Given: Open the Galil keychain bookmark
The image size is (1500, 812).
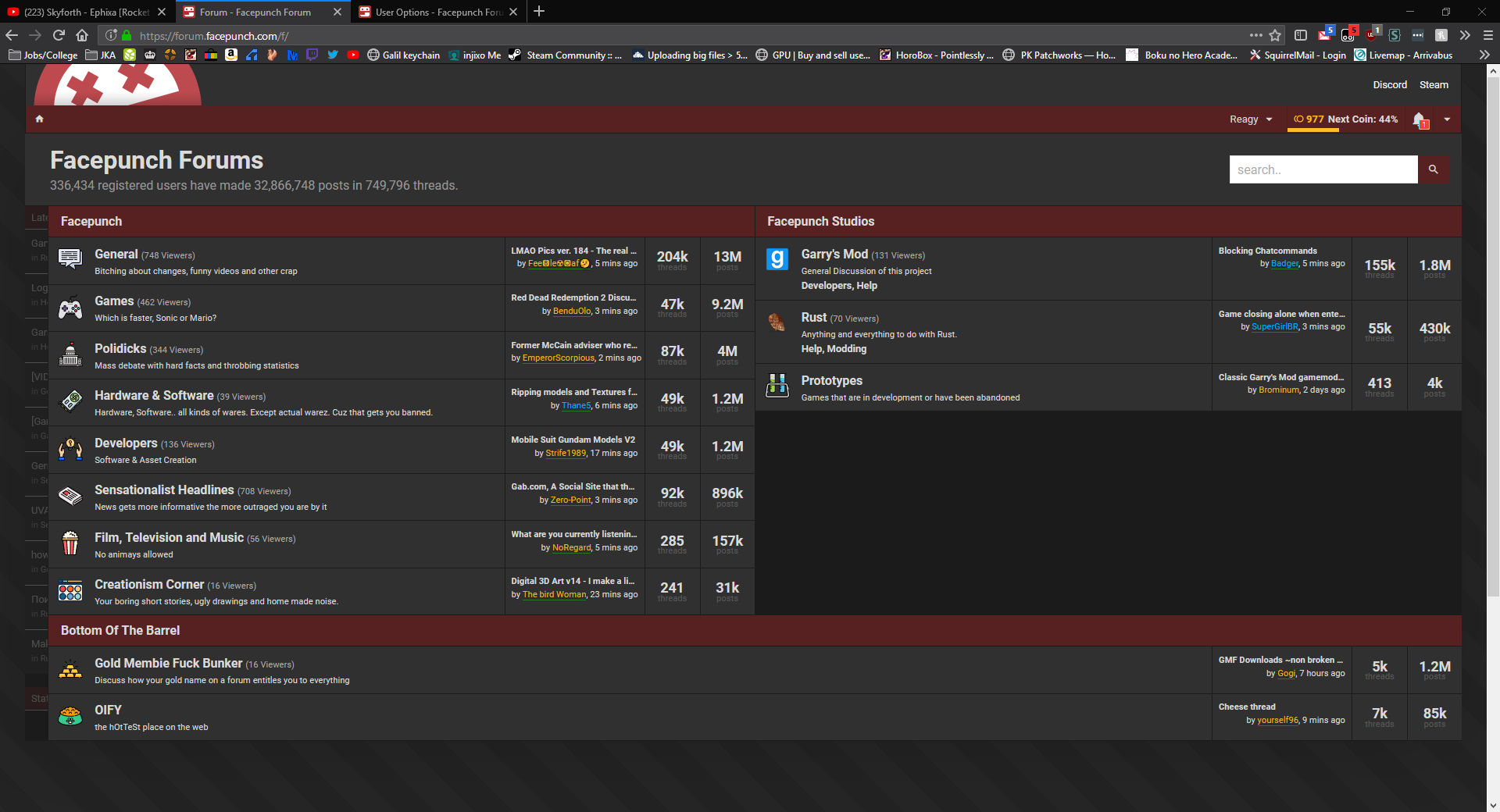Looking at the screenshot, I should (x=403, y=55).
